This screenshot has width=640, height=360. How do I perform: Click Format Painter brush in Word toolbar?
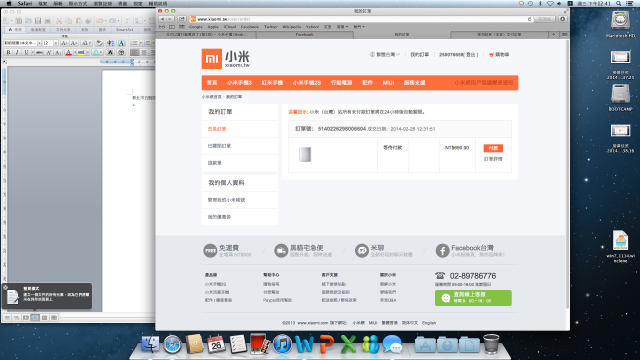88,20
